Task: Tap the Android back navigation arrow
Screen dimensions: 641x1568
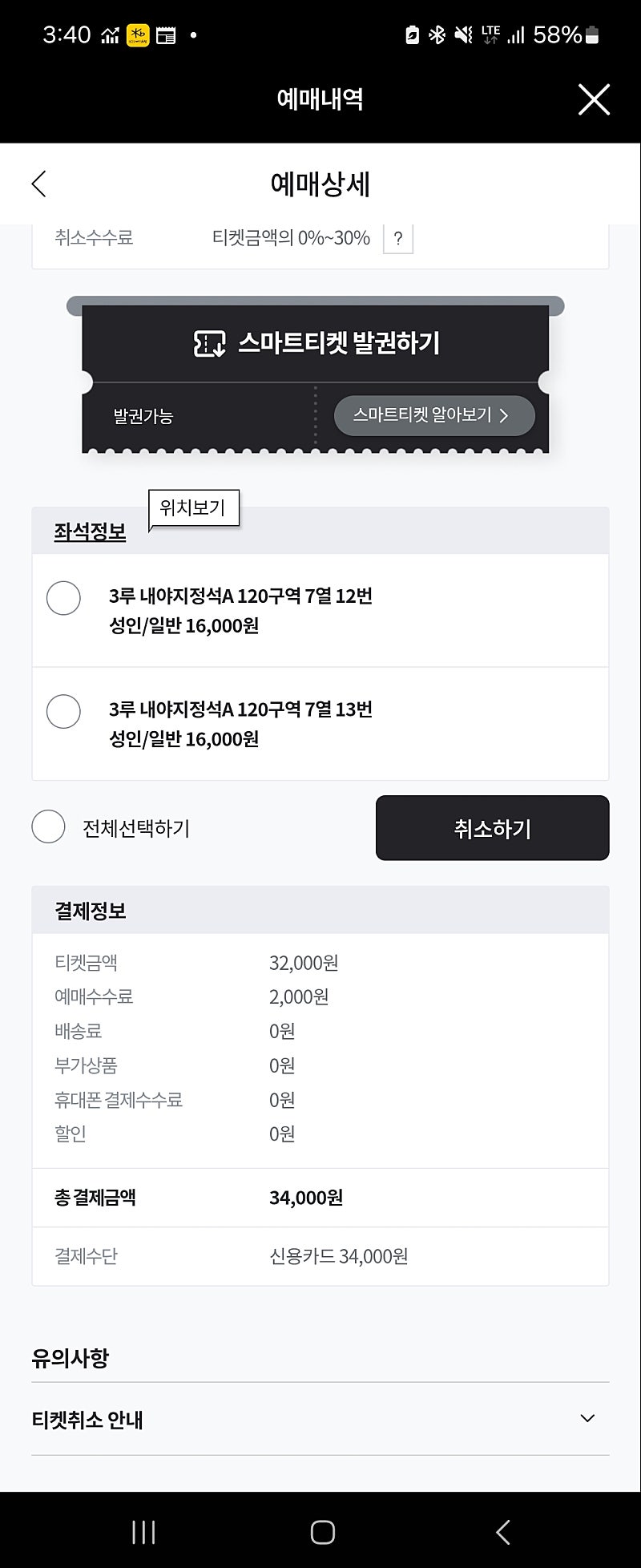Action: 502,1532
